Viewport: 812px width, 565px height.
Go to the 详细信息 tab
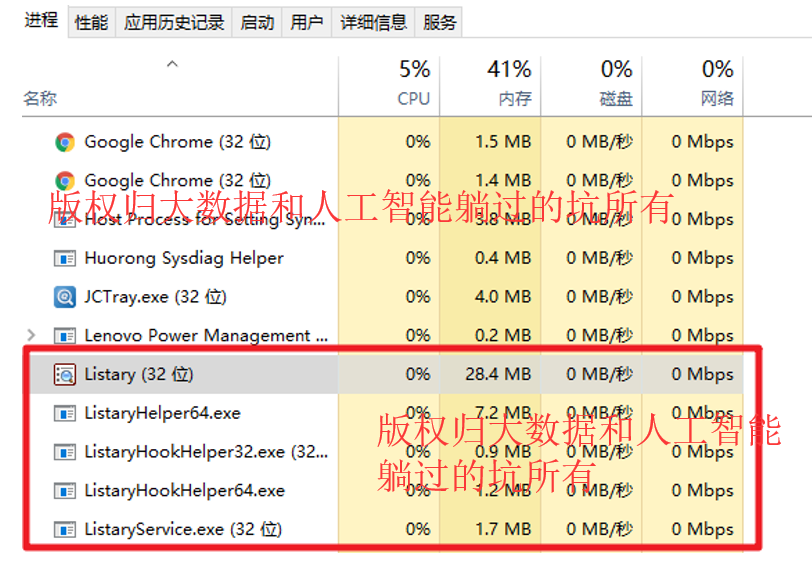373,23
